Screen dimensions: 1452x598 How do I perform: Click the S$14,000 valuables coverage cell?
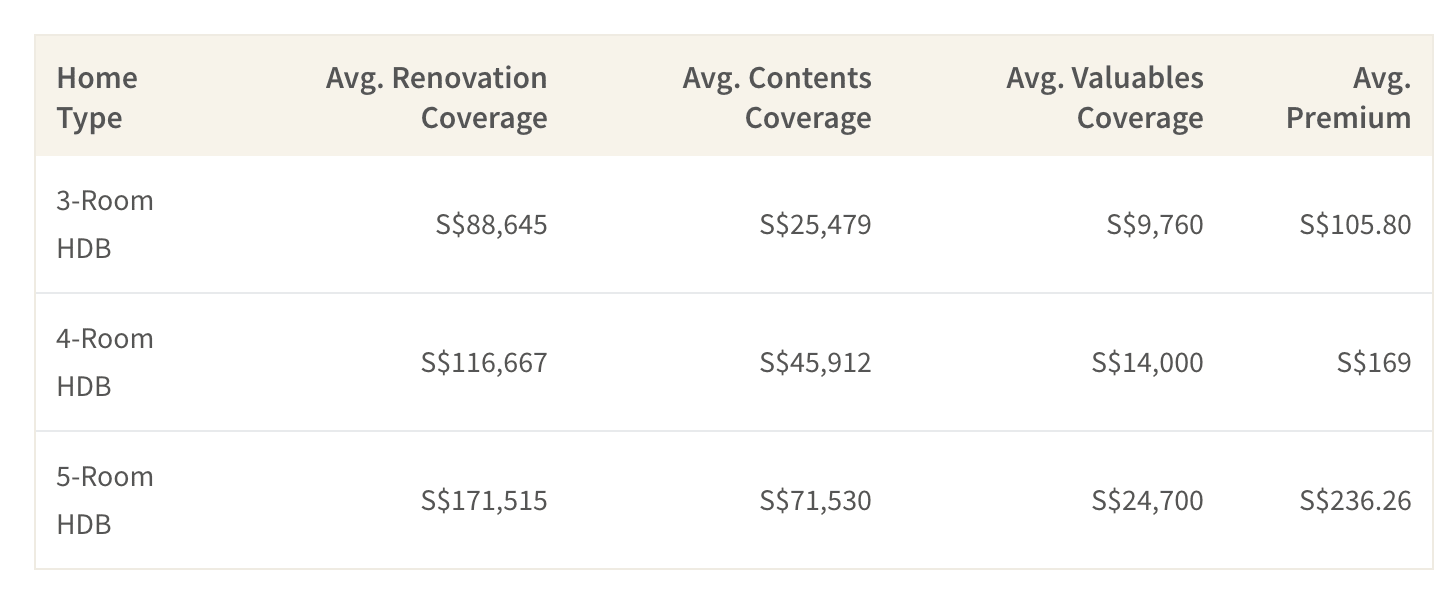coord(1147,362)
